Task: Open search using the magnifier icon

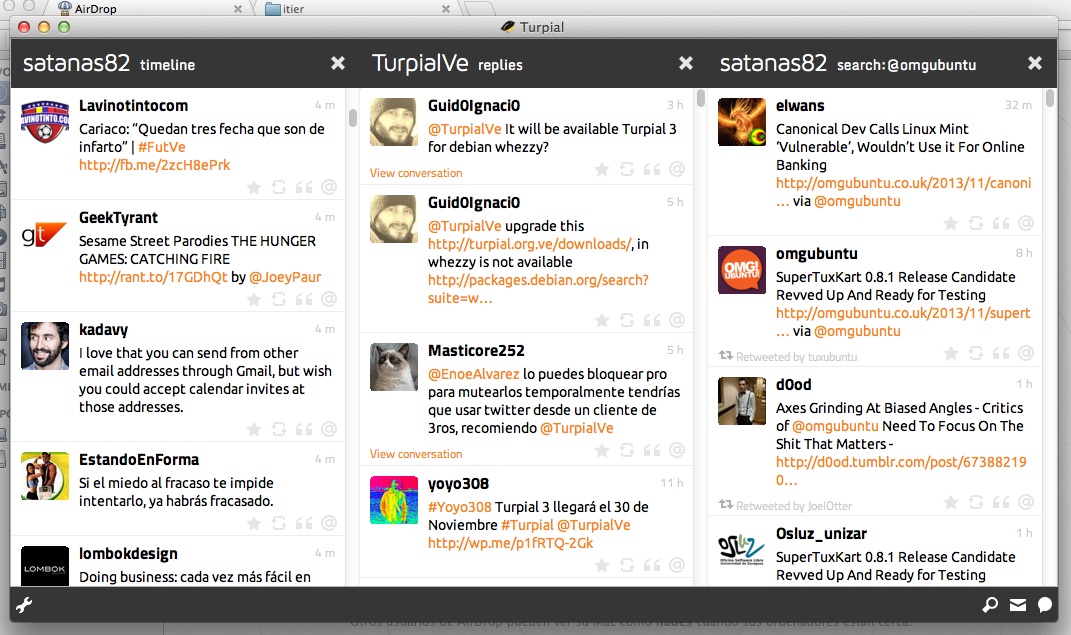Action: pos(990,604)
